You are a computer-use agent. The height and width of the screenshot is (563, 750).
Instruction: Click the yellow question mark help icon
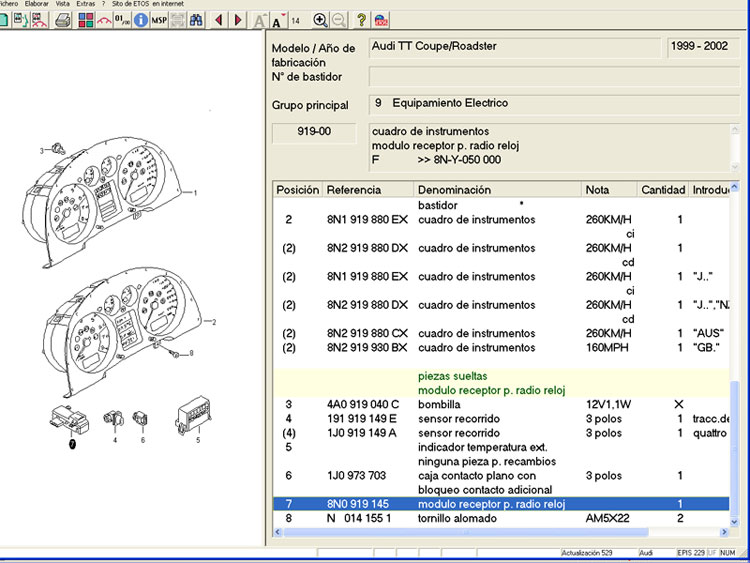(361, 20)
